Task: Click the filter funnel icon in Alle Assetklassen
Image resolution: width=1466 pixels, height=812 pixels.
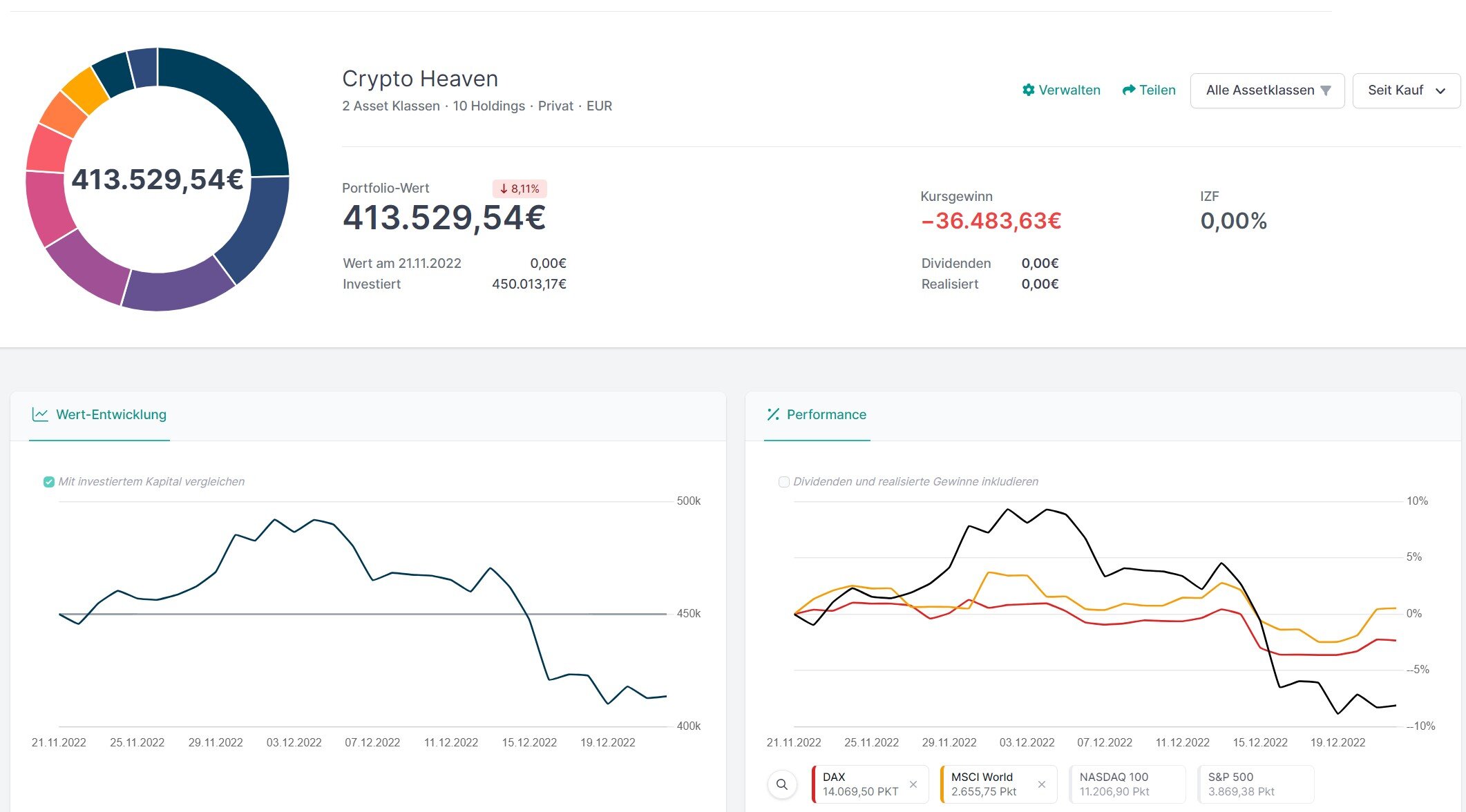Action: point(1326,90)
